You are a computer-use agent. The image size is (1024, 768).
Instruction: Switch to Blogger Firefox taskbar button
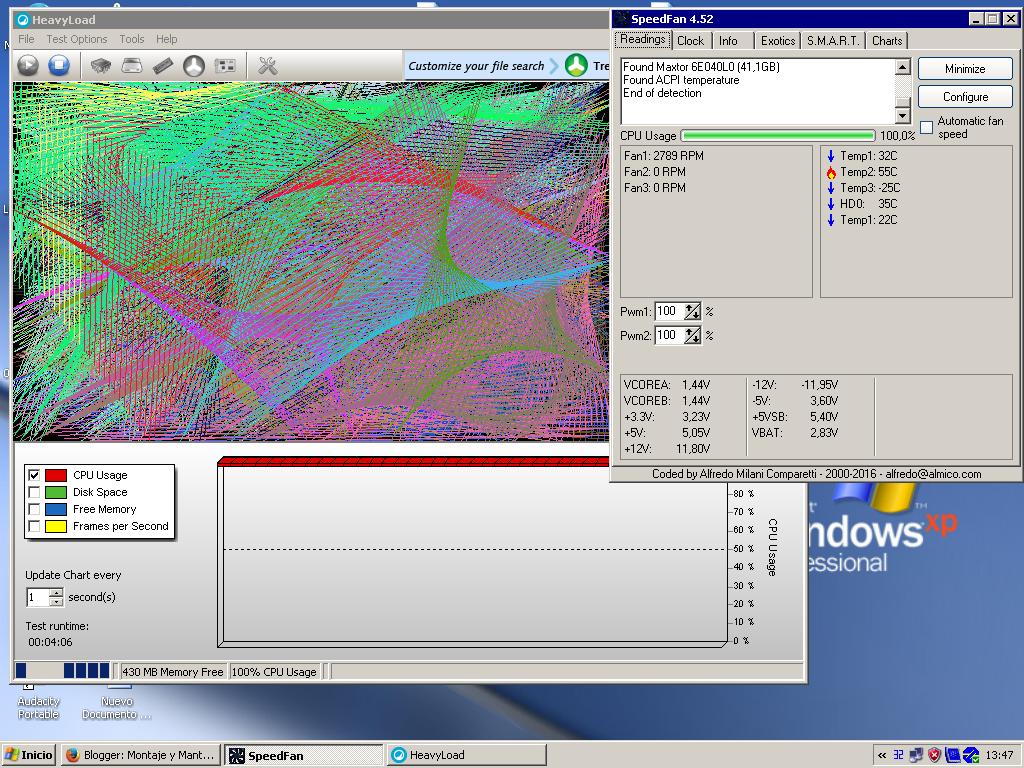point(140,755)
